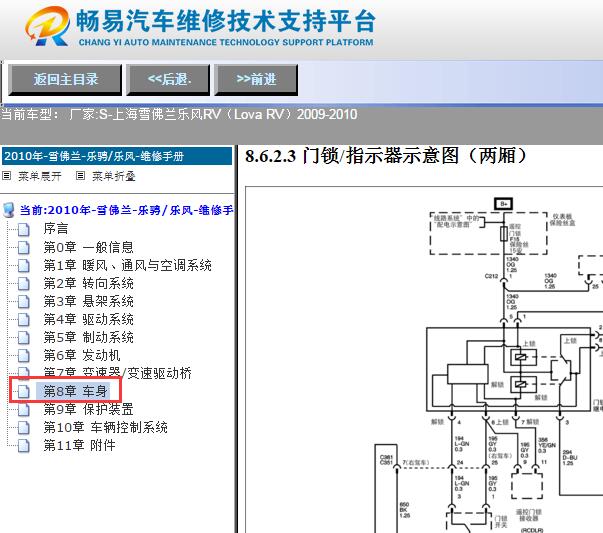Collapse all menus with 菜单折叠
This screenshot has height=533, width=603.
[113, 176]
